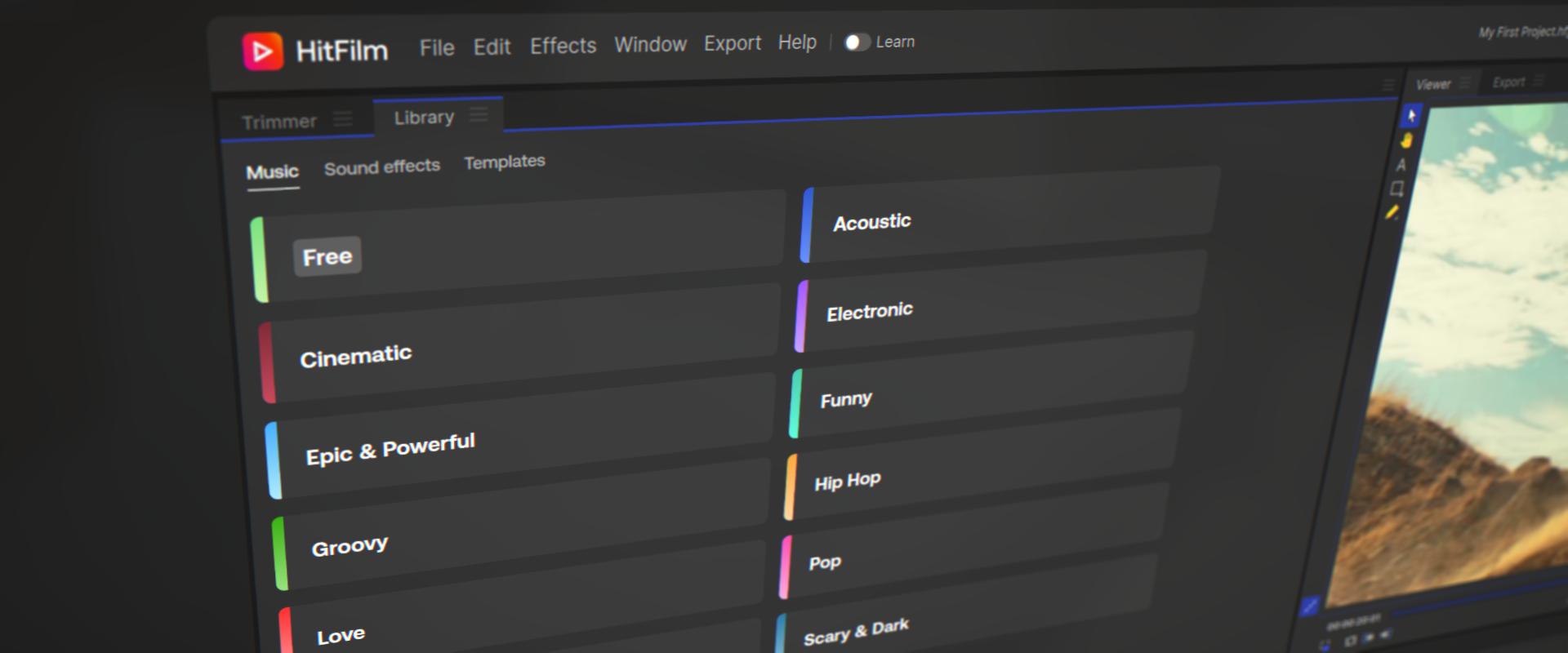1568x653 pixels.
Task: Open the Viewer panel options menu icon
Action: 1465,82
